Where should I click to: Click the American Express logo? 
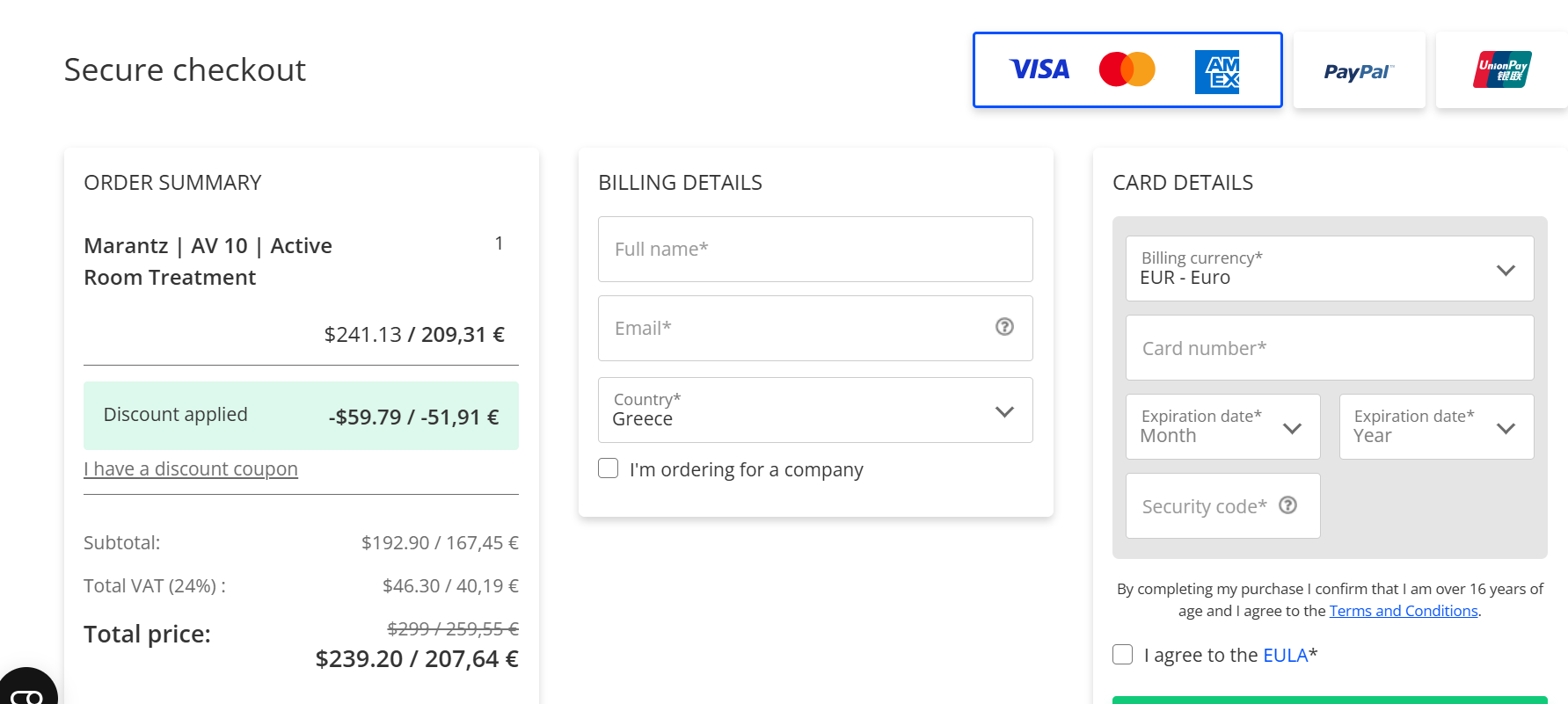[1216, 71]
